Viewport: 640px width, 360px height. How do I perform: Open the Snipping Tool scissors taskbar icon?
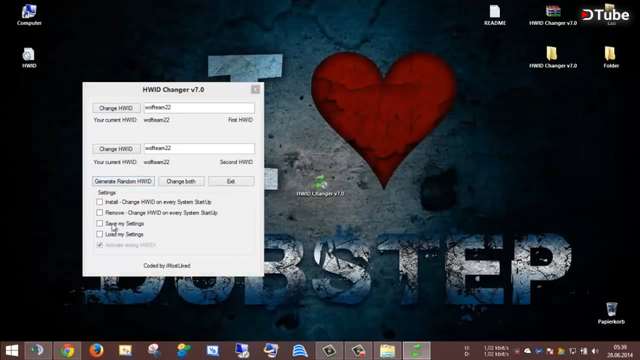click(154, 351)
